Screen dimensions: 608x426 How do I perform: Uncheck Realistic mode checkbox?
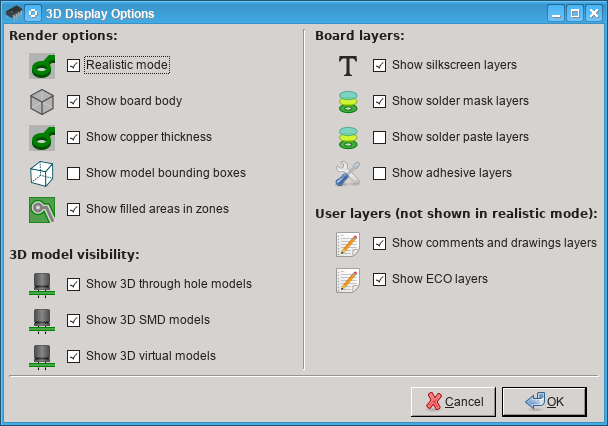[73, 65]
